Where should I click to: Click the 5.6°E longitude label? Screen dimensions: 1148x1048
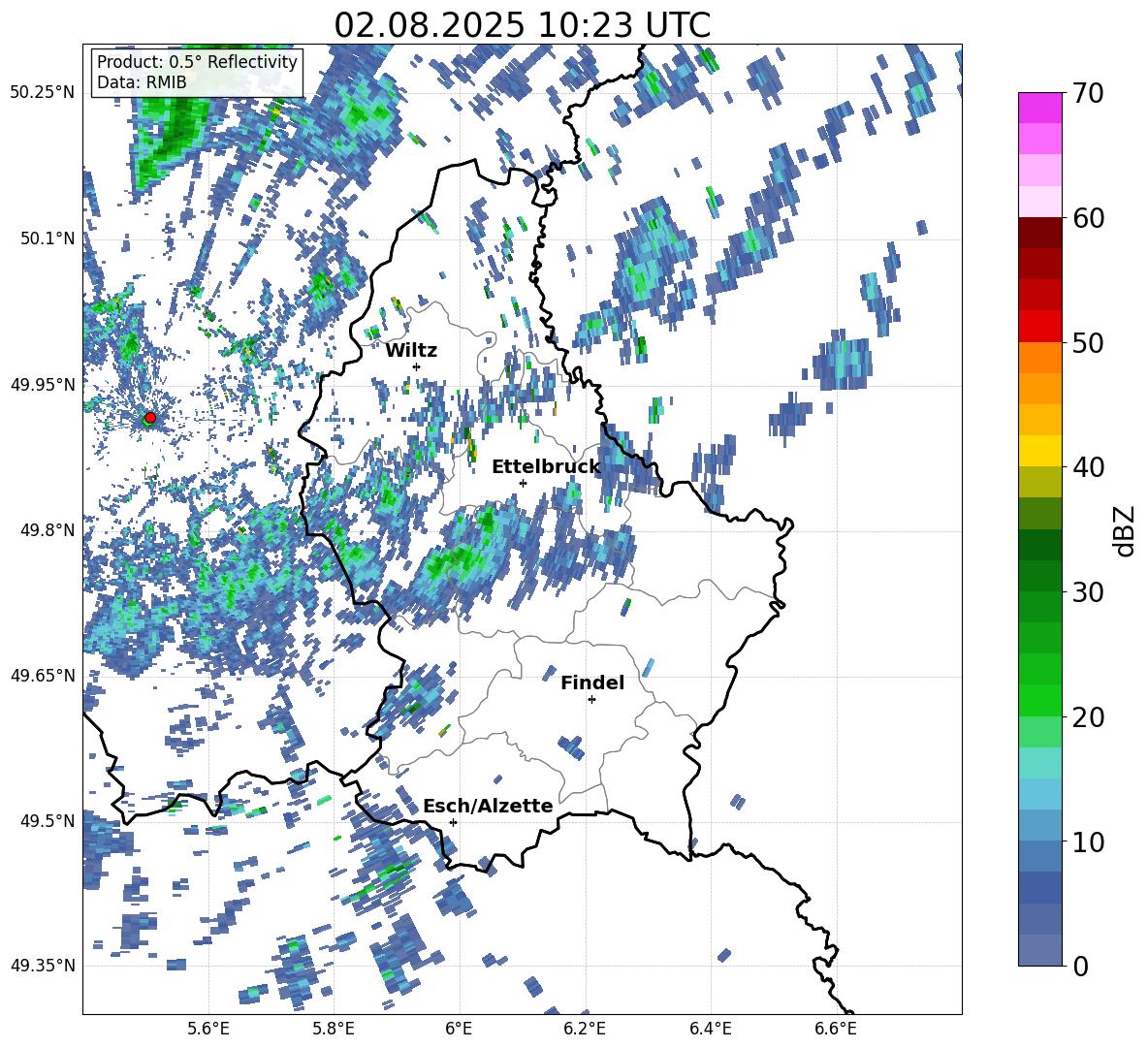point(208,1030)
